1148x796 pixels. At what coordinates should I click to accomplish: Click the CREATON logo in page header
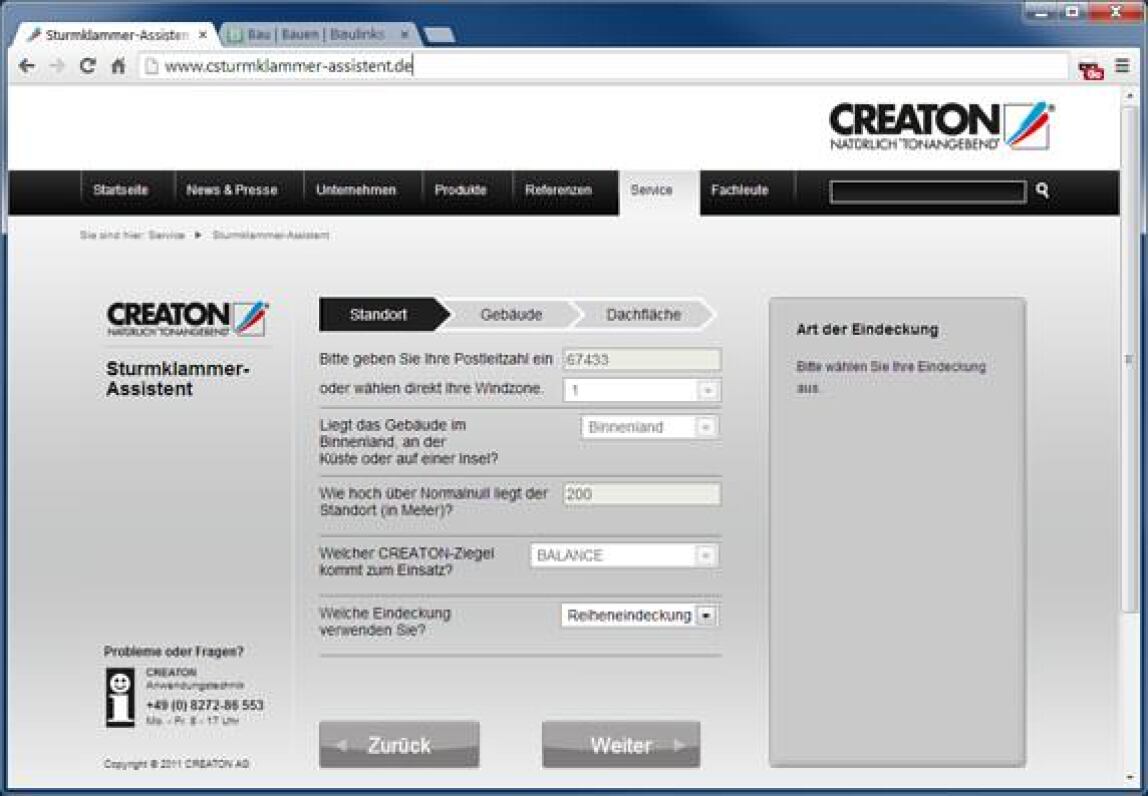pyautogui.click(x=942, y=127)
